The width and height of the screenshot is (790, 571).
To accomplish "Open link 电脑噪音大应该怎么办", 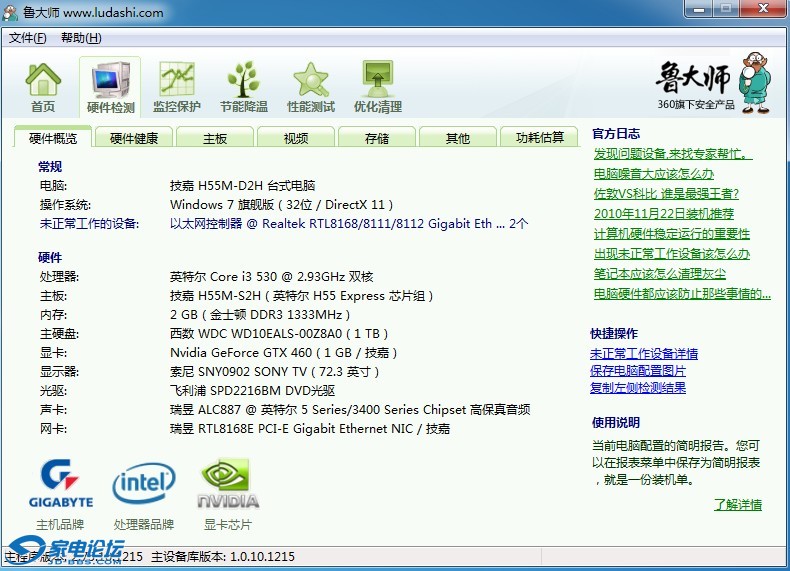I will click(x=653, y=174).
